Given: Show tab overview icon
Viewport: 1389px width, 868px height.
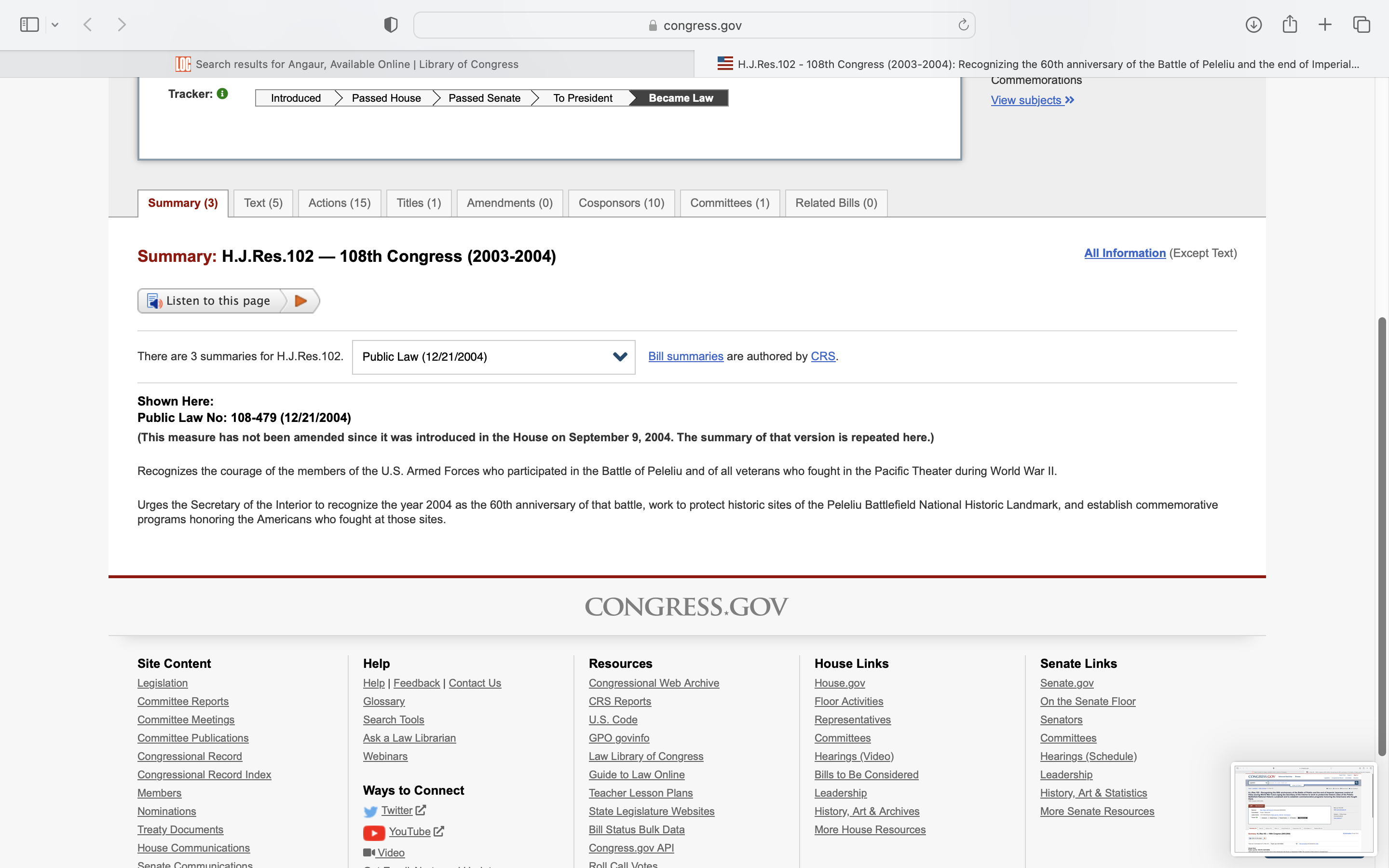Looking at the screenshot, I should pos(1362,25).
